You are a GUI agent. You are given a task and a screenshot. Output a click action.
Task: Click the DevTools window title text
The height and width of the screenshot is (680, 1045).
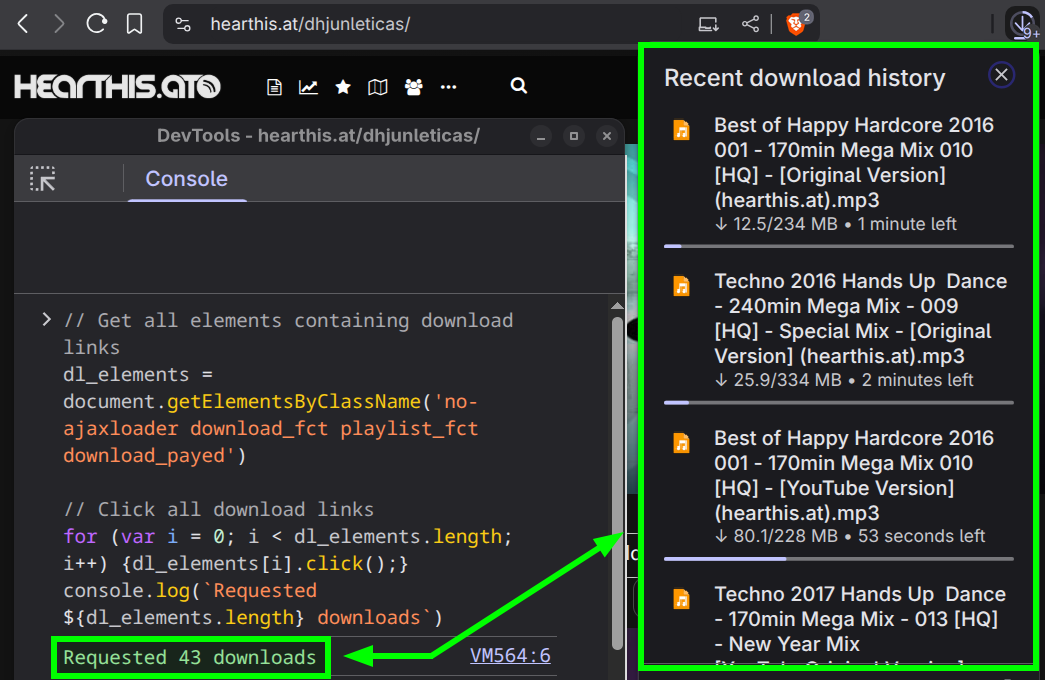pyautogui.click(x=318, y=136)
